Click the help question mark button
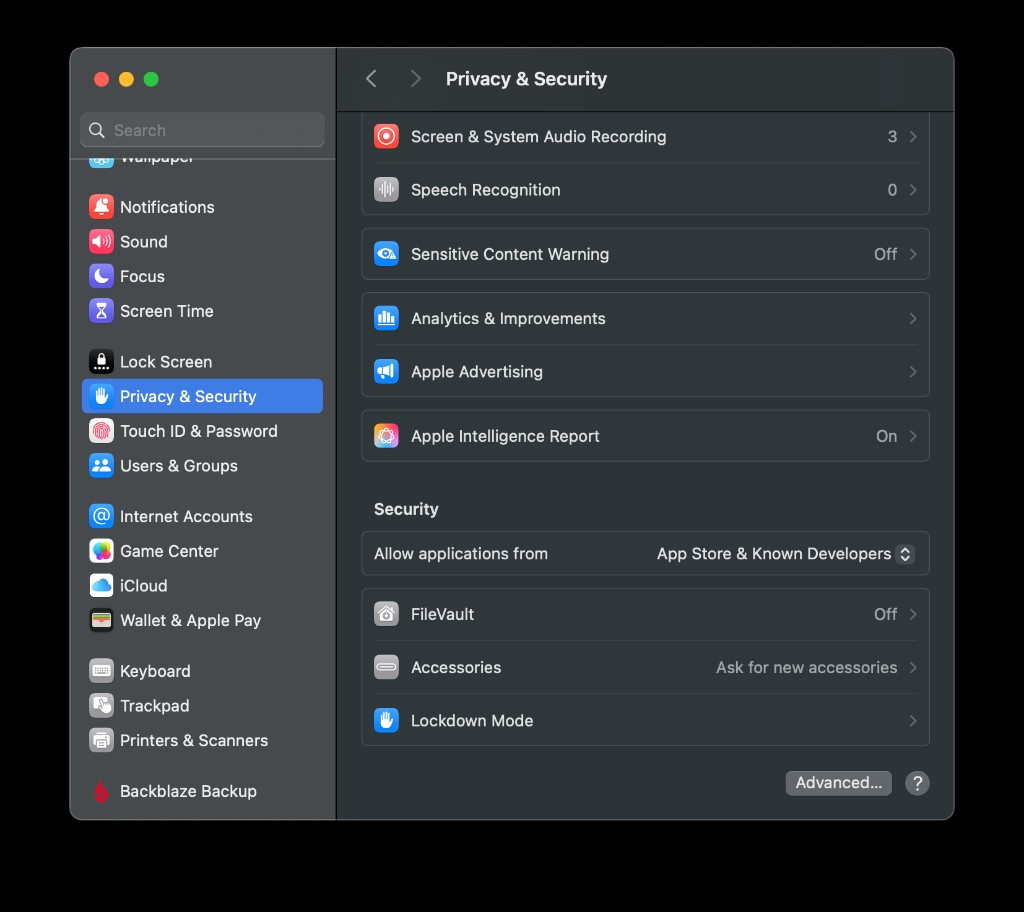The image size is (1024, 912). (917, 783)
